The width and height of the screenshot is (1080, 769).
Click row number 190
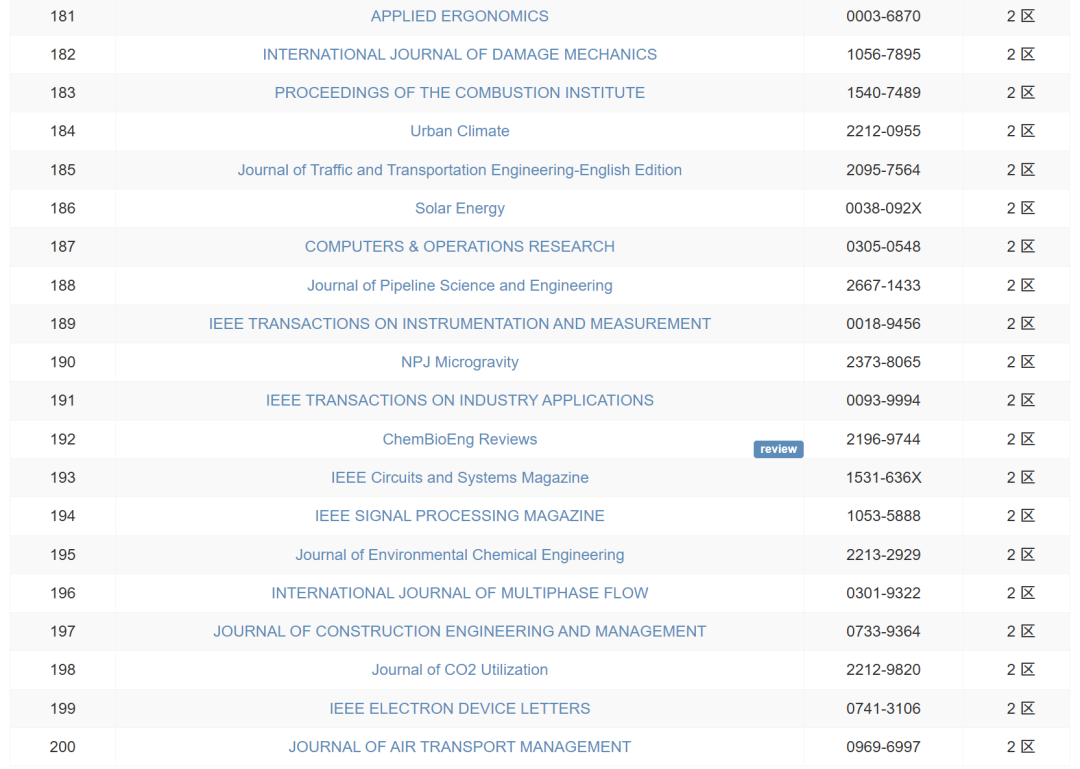(x=63, y=362)
